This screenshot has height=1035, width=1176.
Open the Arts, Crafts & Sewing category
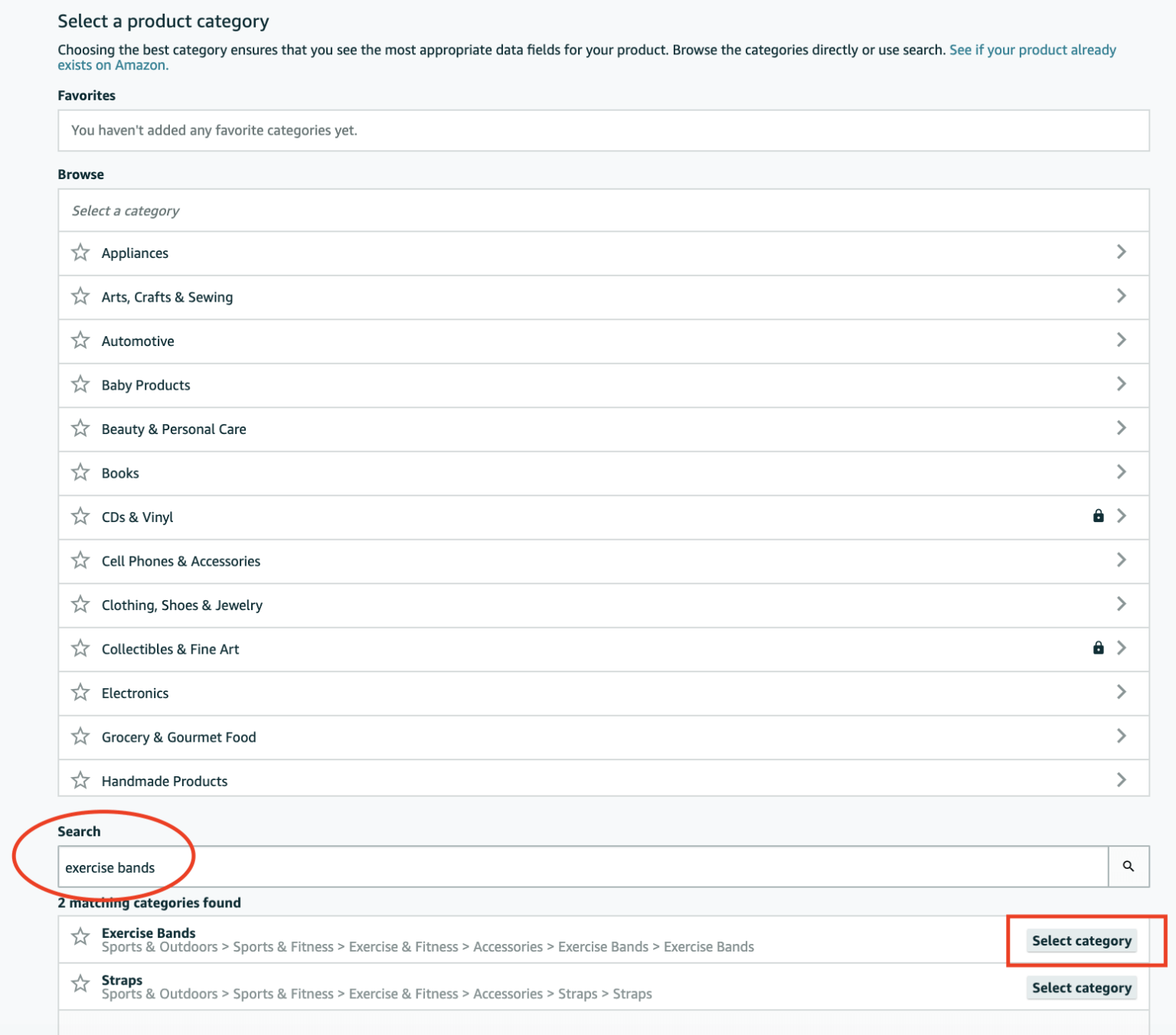pyautogui.click(x=1122, y=296)
